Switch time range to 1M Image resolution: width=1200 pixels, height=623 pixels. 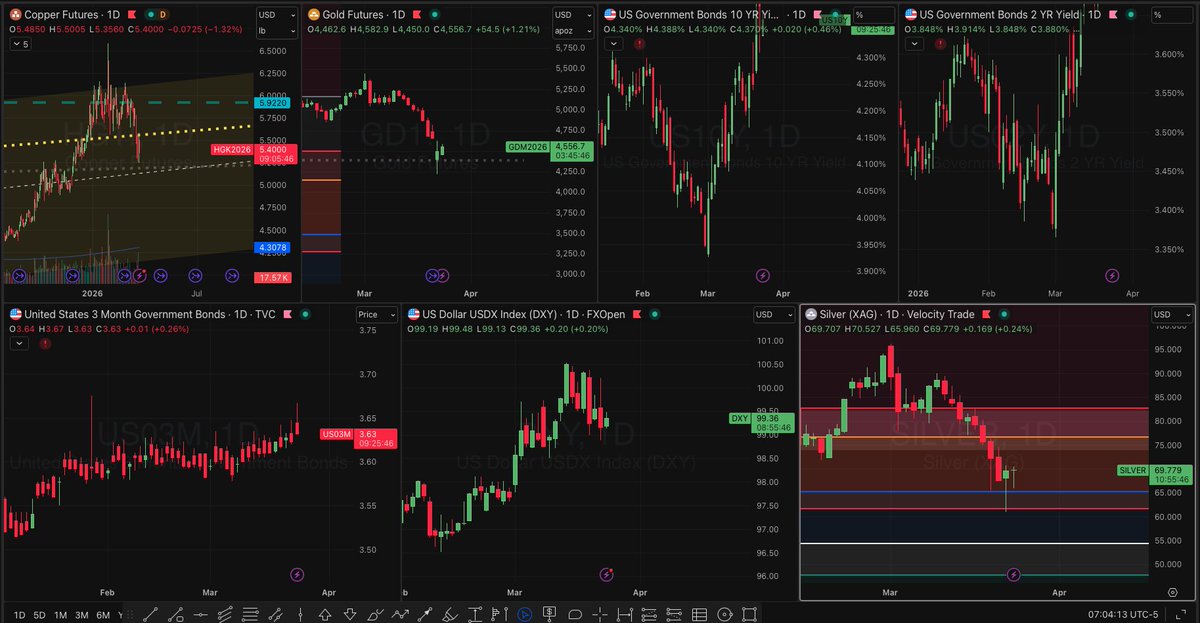[x=60, y=614]
